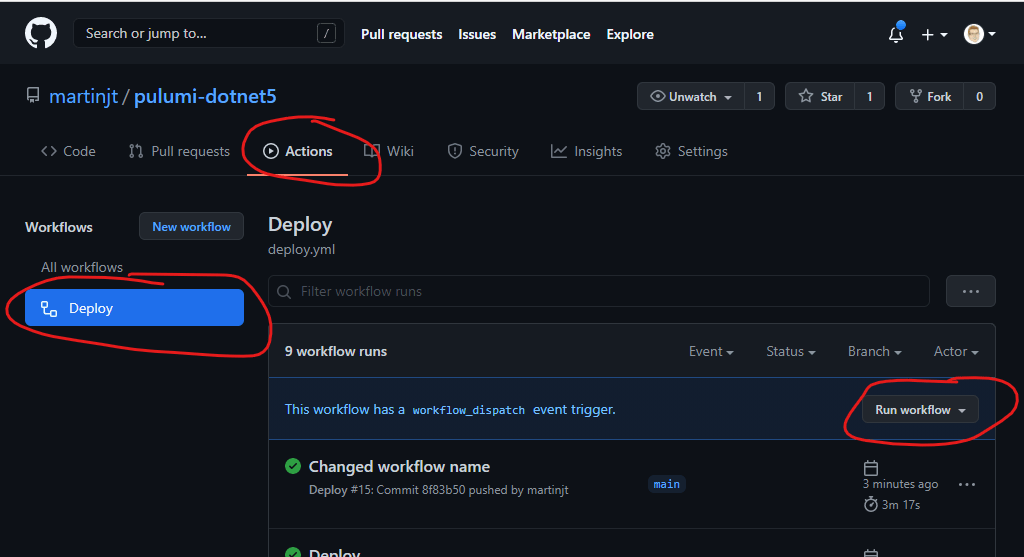Click the Filter workflow runs field
This screenshot has width=1024, height=557.
coord(598,292)
